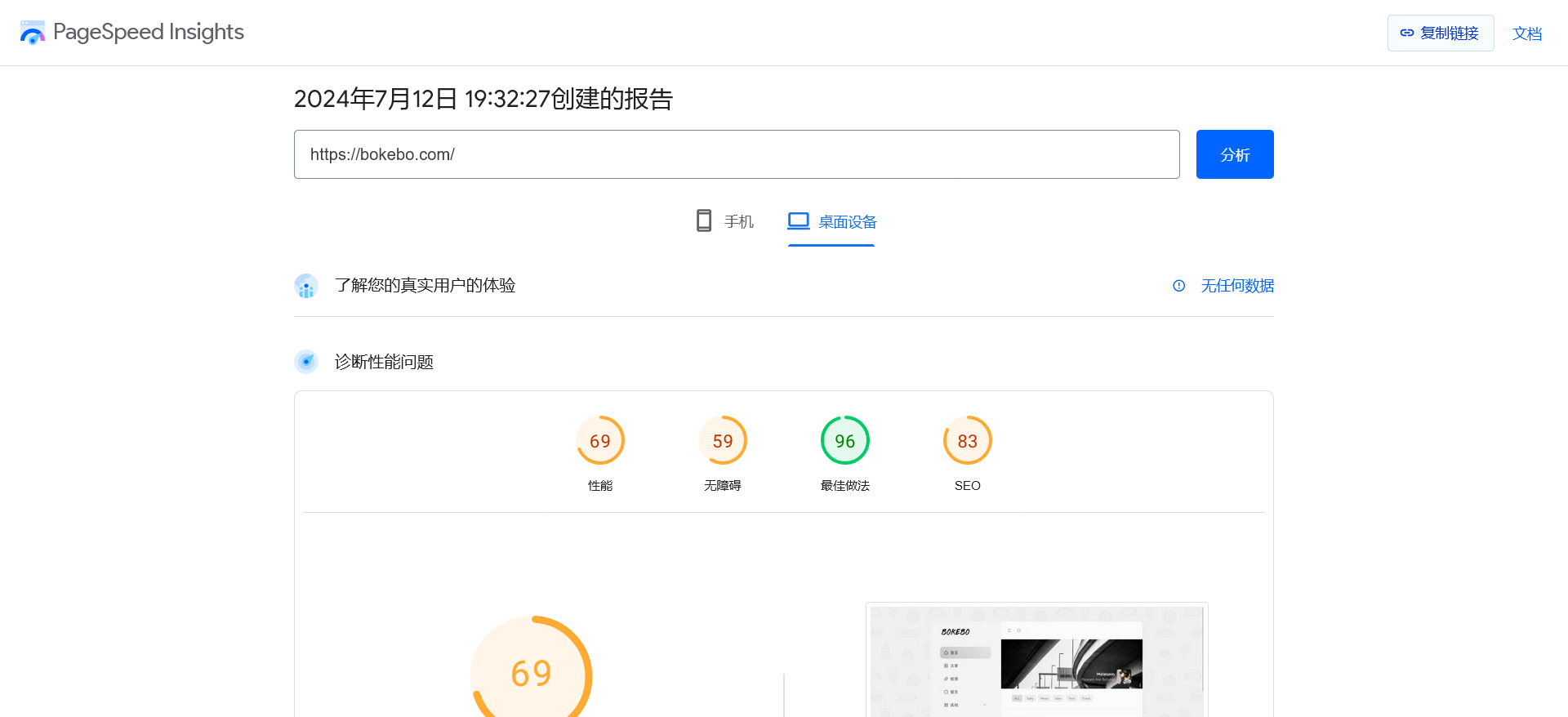
Task: Focus the URL input field
Action: click(x=736, y=154)
